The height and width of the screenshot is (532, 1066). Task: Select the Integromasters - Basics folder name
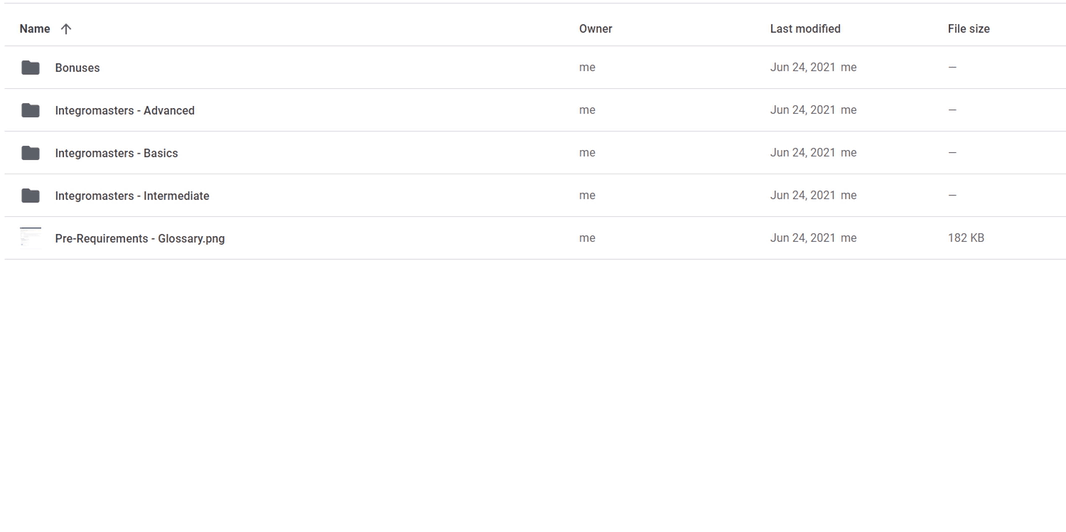[116, 154]
